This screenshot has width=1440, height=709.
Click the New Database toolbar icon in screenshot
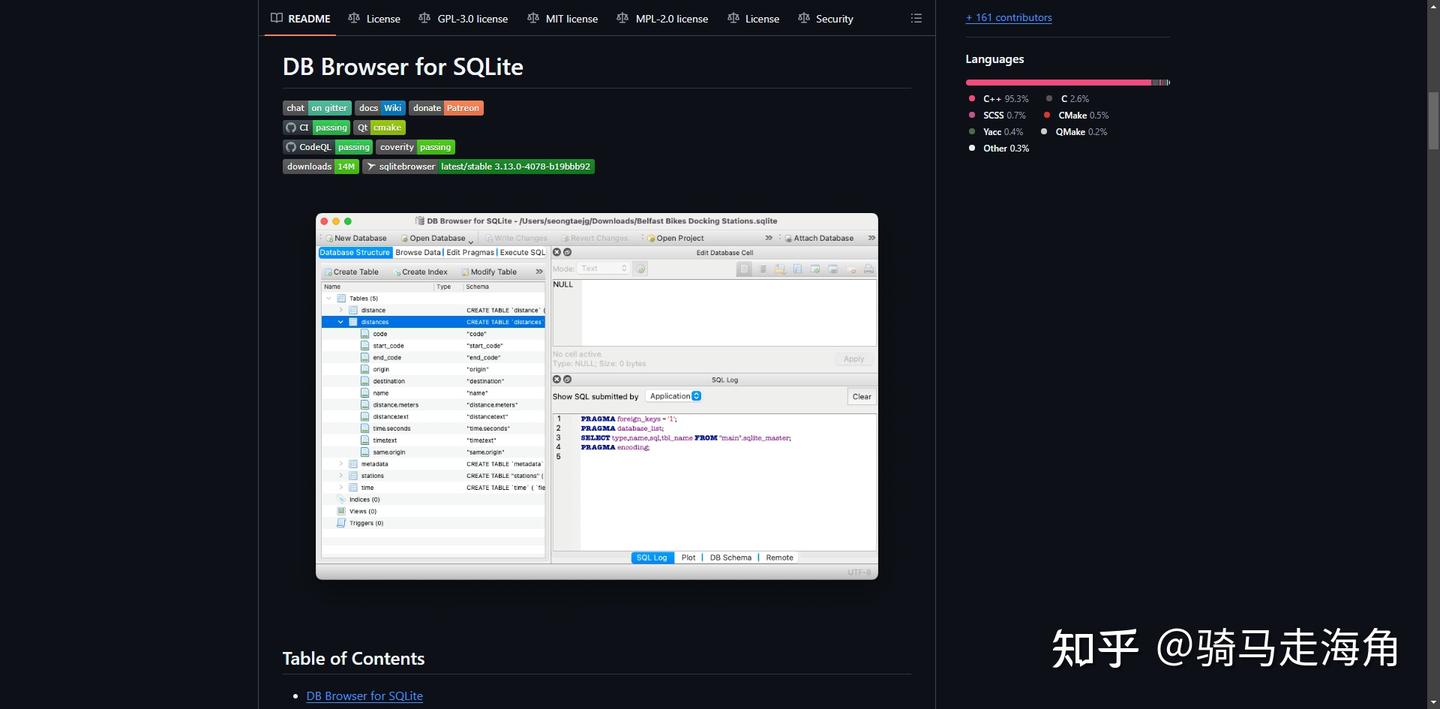point(329,238)
